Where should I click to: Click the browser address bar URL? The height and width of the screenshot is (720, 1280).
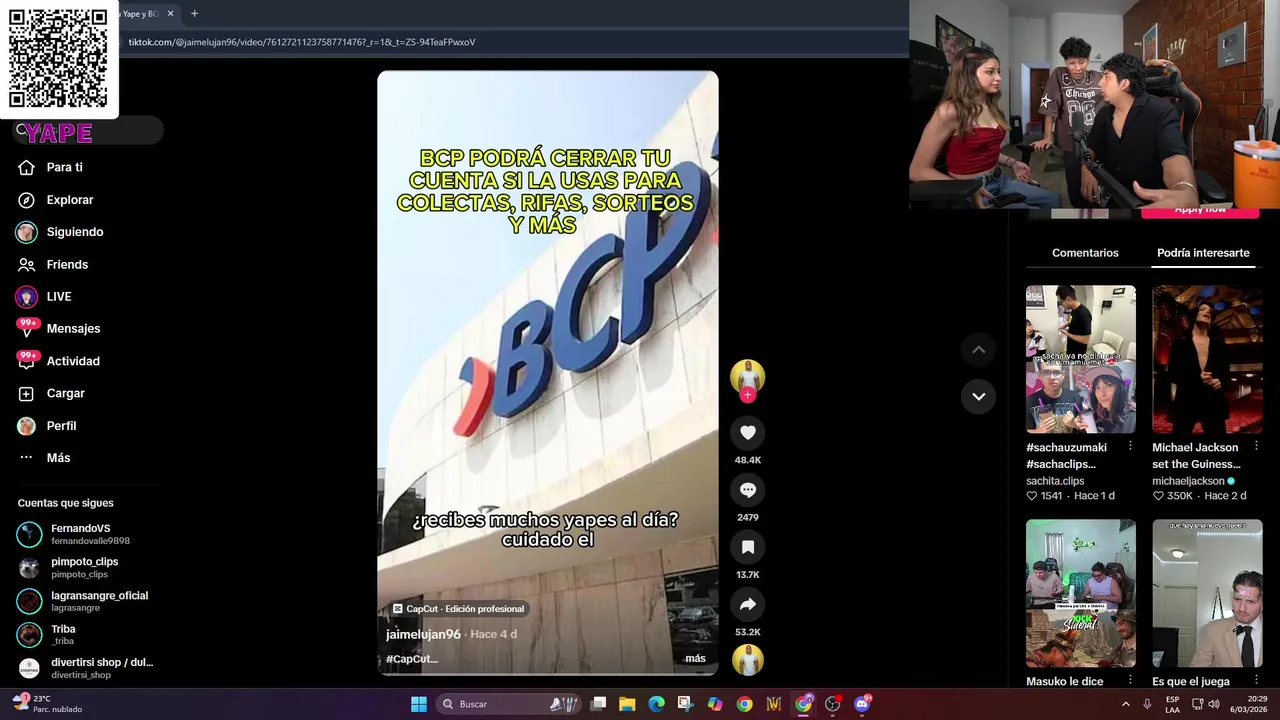(x=302, y=42)
